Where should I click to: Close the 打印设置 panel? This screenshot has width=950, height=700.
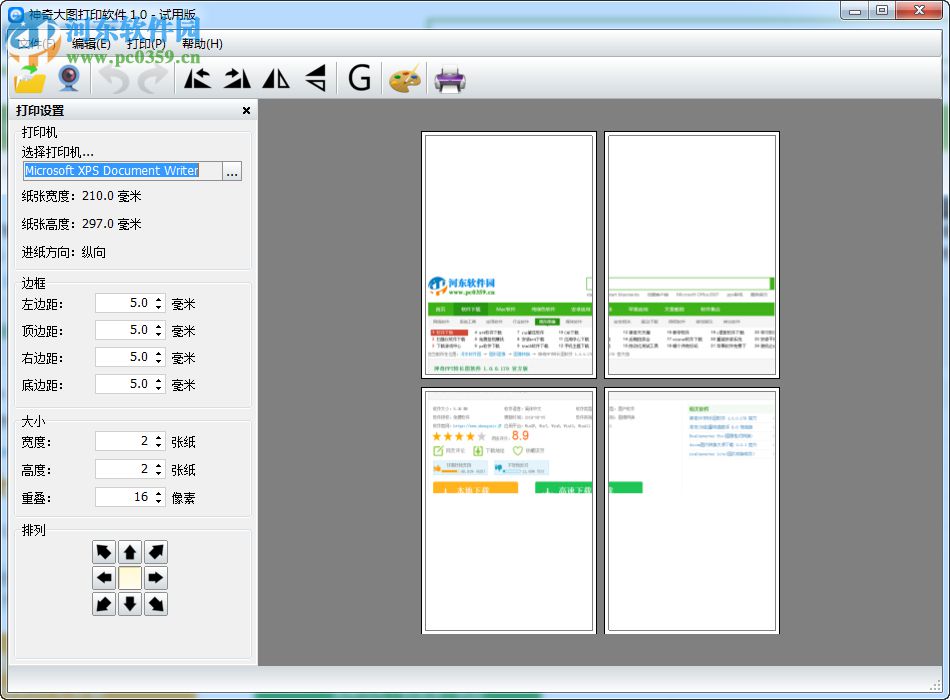(246, 111)
